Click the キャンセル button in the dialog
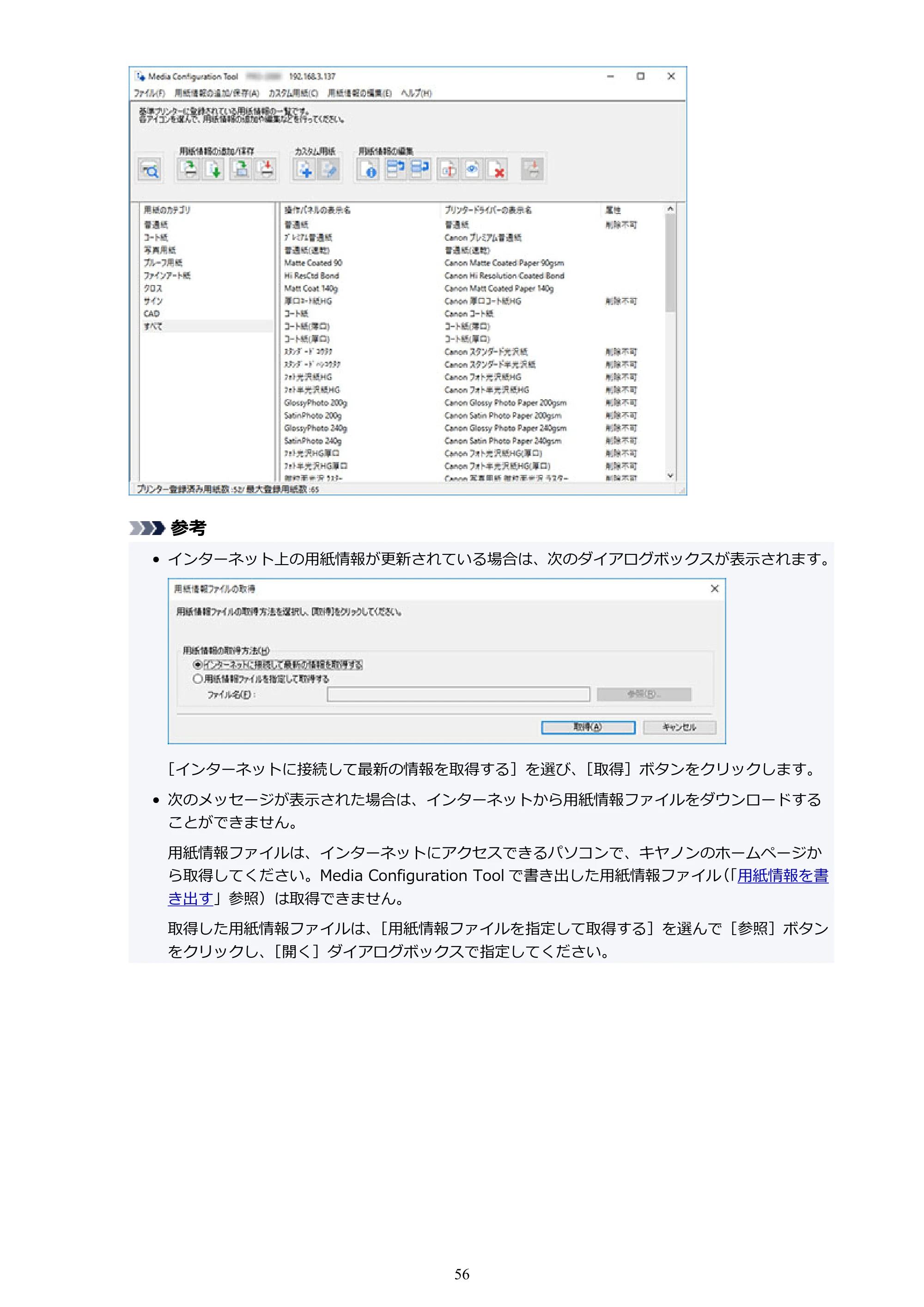Screen dimensions: 924x1307 (x=679, y=727)
